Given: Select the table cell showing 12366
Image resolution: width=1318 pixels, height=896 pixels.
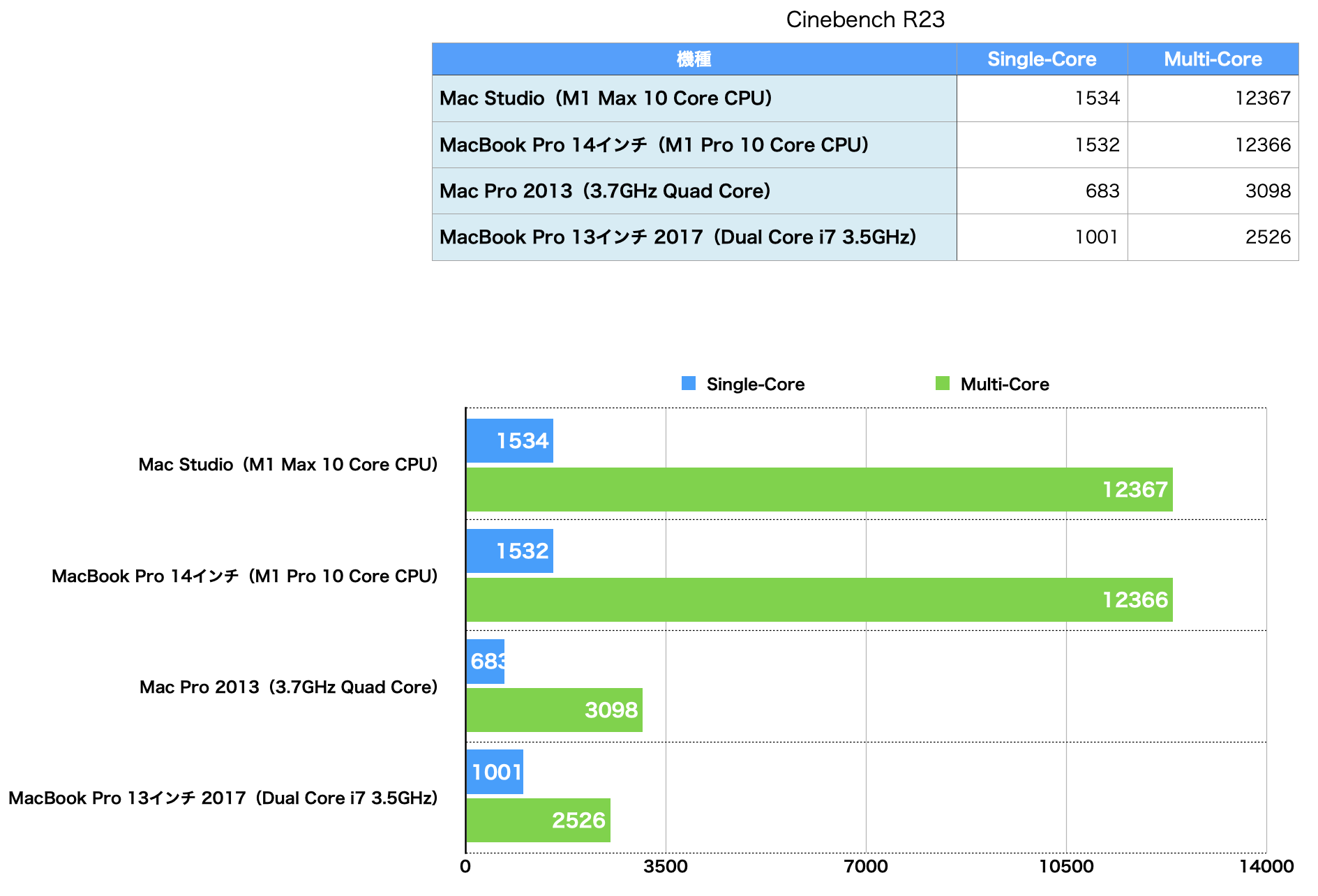Looking at the screenshot, I should (1213, 145).
